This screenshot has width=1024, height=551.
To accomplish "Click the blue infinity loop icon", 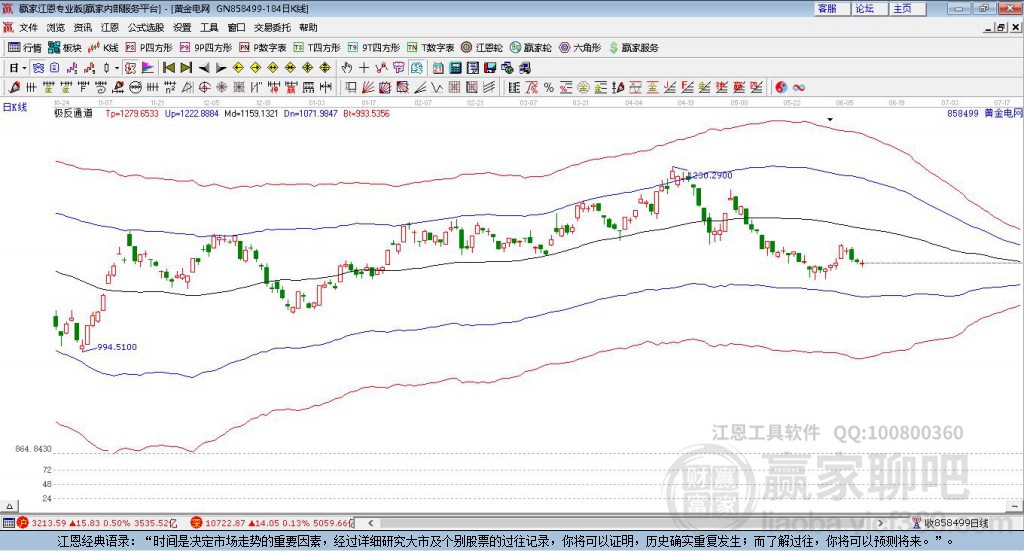I will (799, 87).
